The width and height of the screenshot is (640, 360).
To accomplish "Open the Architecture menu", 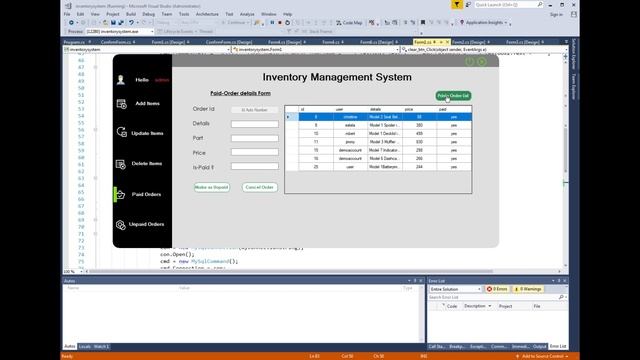I will [x=207, y=14].
